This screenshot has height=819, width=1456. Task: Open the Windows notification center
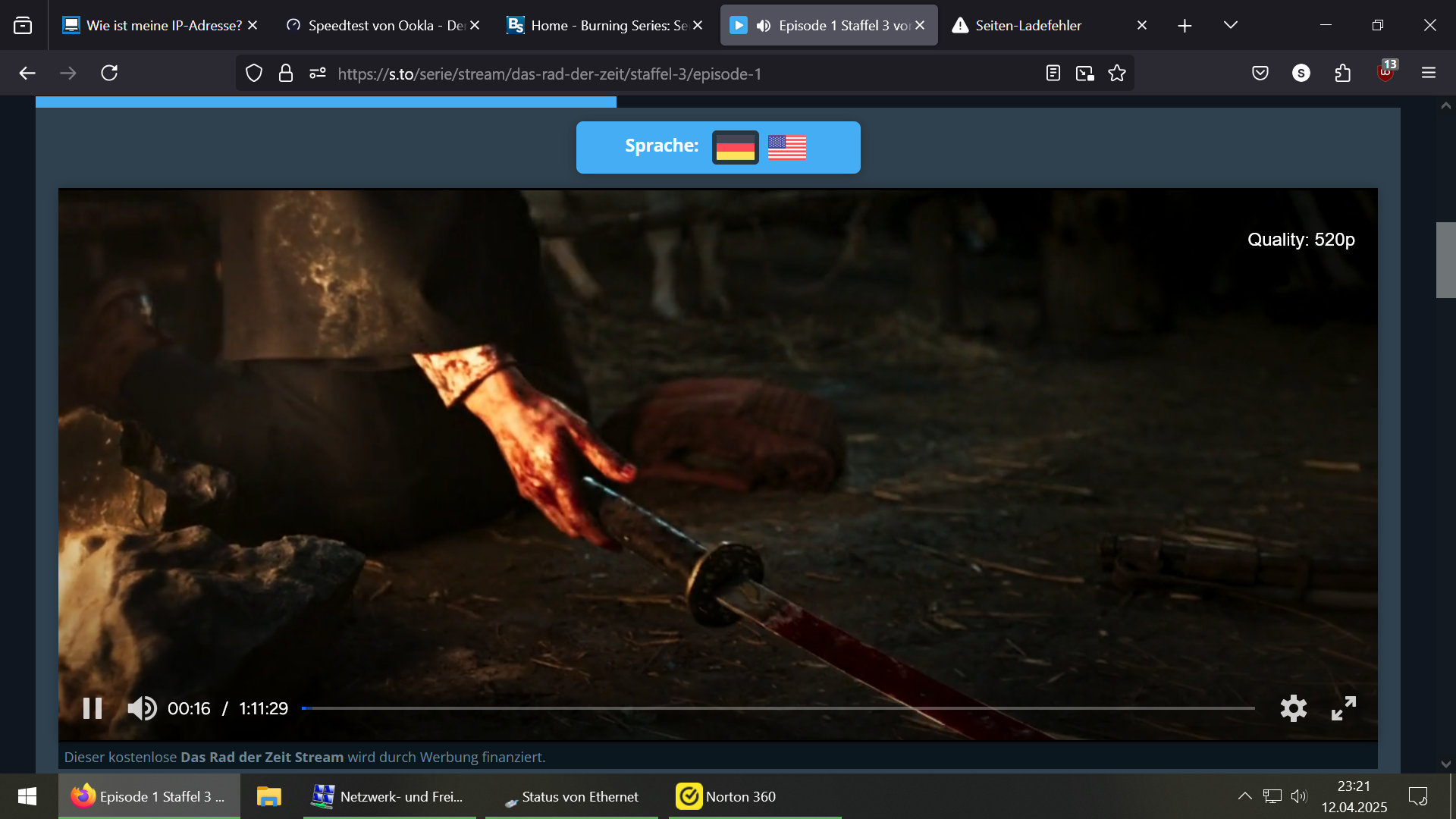click(x=1418, y=796)
